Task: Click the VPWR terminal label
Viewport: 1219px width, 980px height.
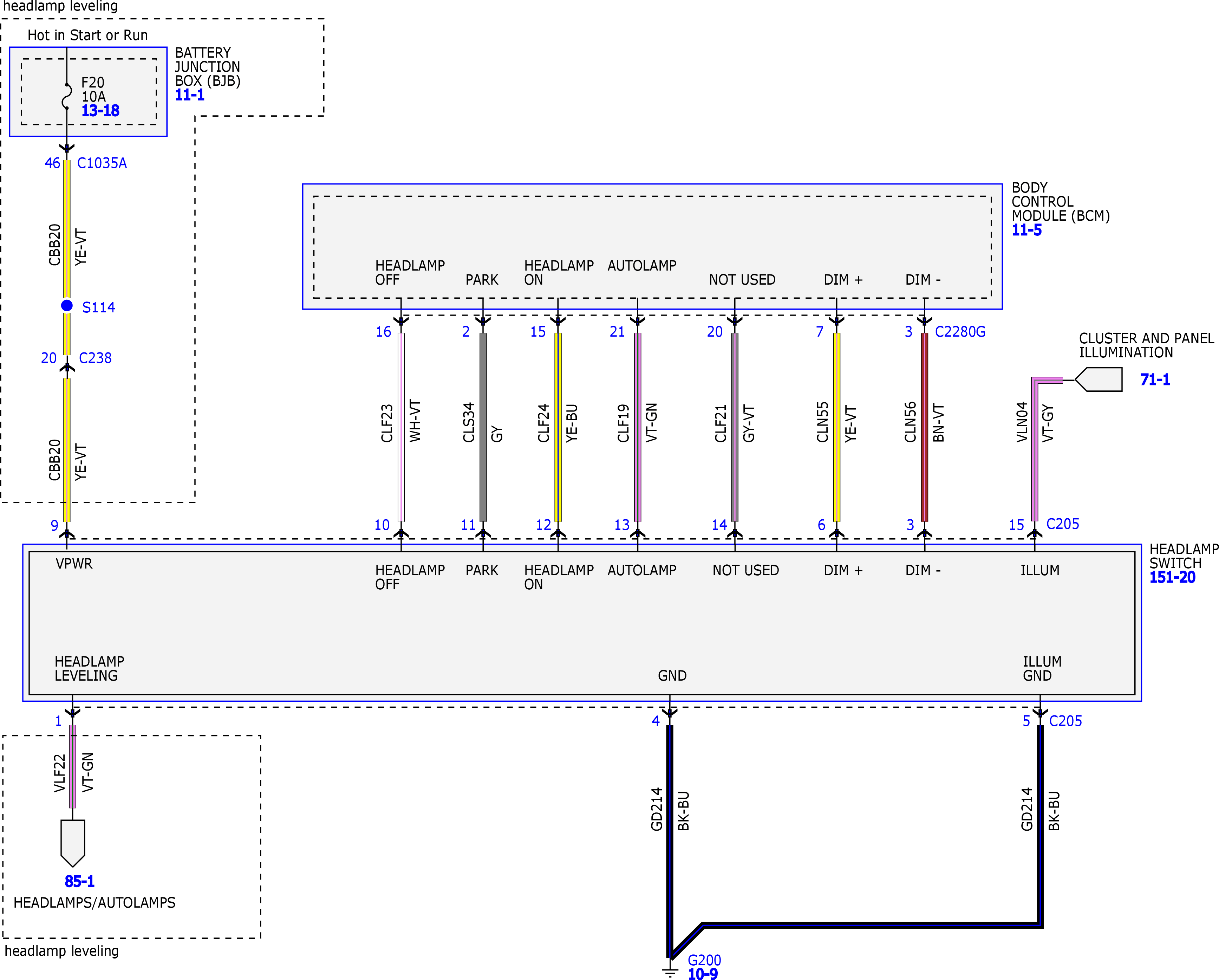Action: point(74,564)
